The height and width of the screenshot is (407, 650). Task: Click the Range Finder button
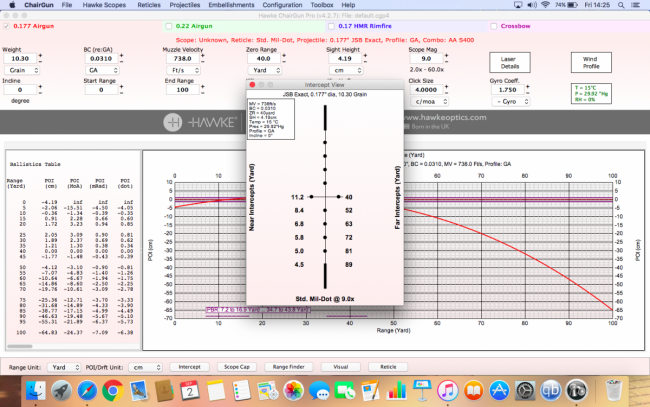[x=289, y=367]
